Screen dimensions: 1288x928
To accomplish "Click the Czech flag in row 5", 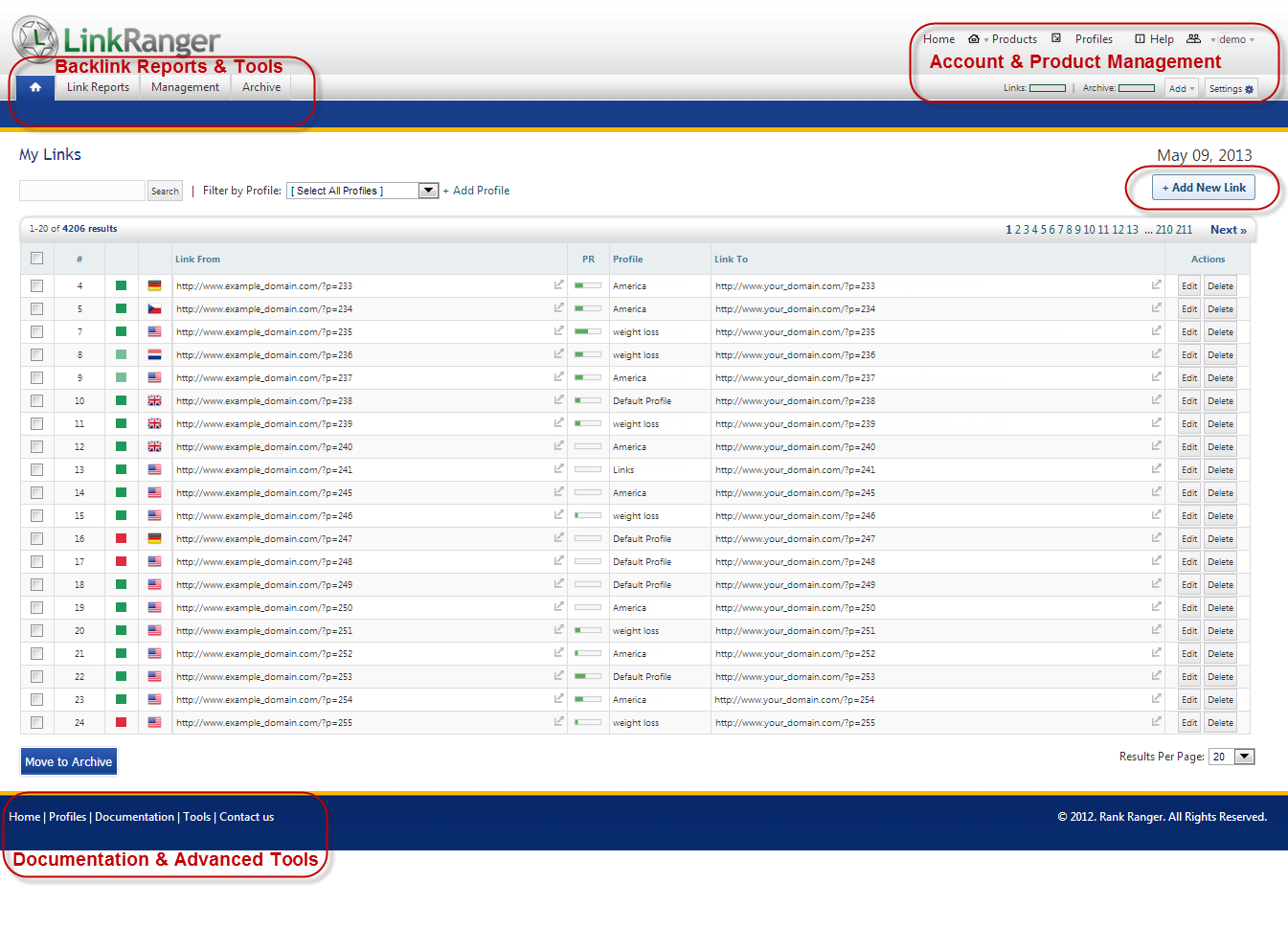I will [154, 308].
